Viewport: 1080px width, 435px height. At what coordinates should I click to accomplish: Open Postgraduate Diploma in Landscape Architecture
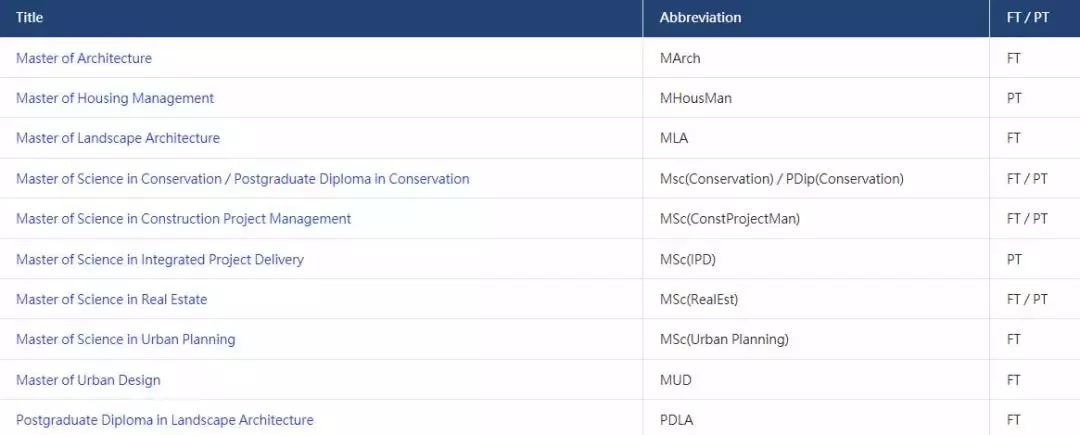point(165,420)
